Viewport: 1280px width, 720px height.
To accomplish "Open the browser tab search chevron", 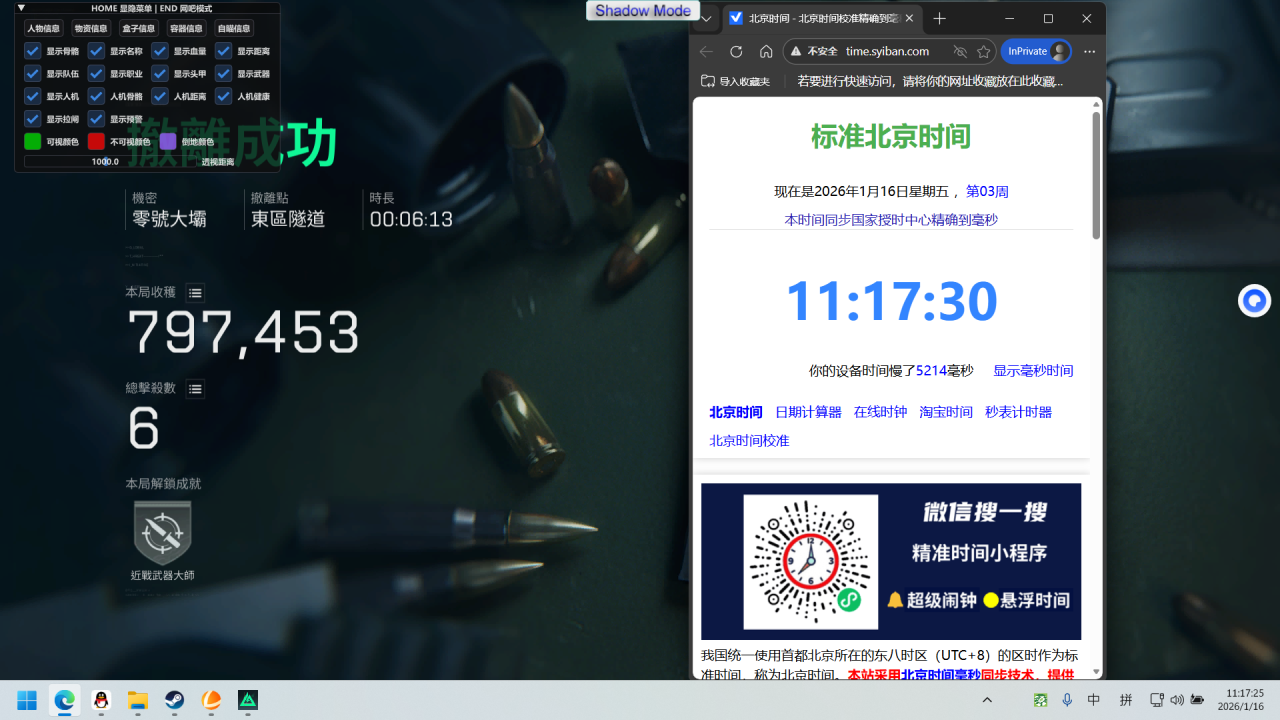I will [706, 18].
